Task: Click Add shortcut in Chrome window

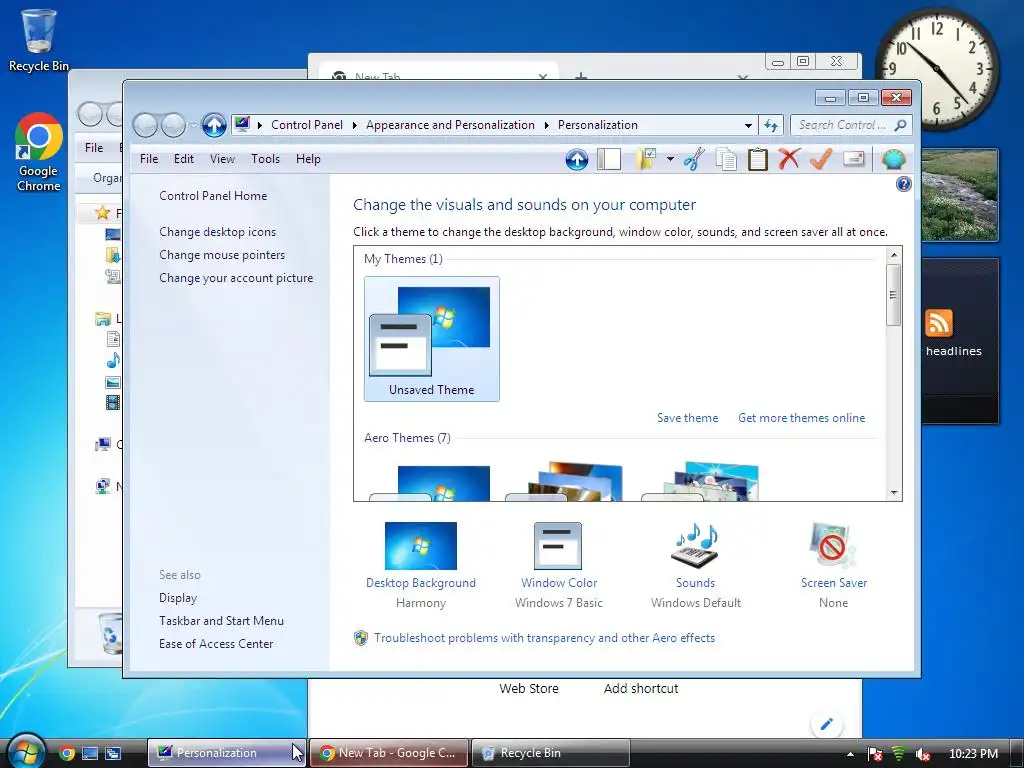Action: (x=641, y=688)
